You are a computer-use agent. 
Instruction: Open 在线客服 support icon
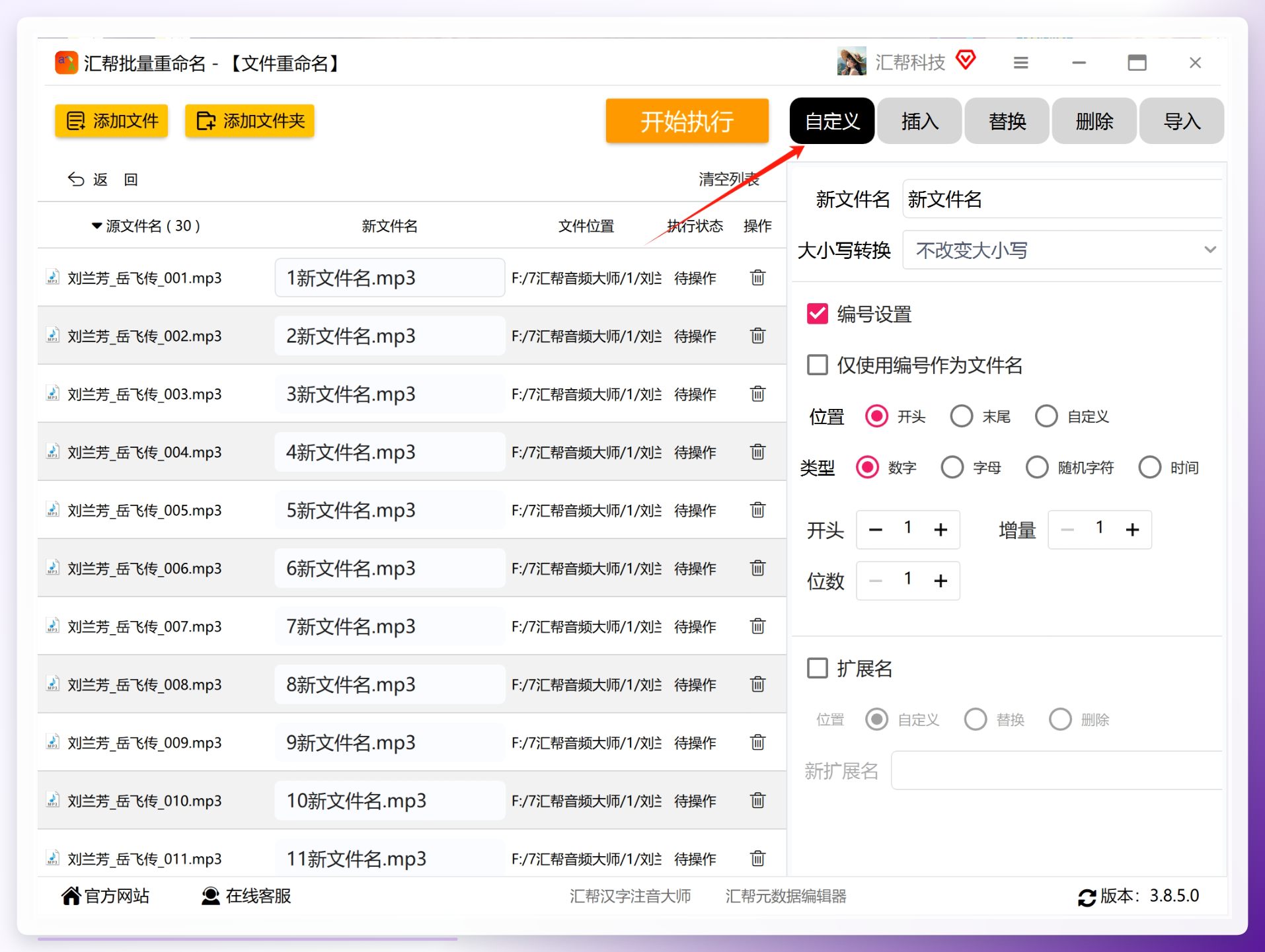click(x=210, y=896)
